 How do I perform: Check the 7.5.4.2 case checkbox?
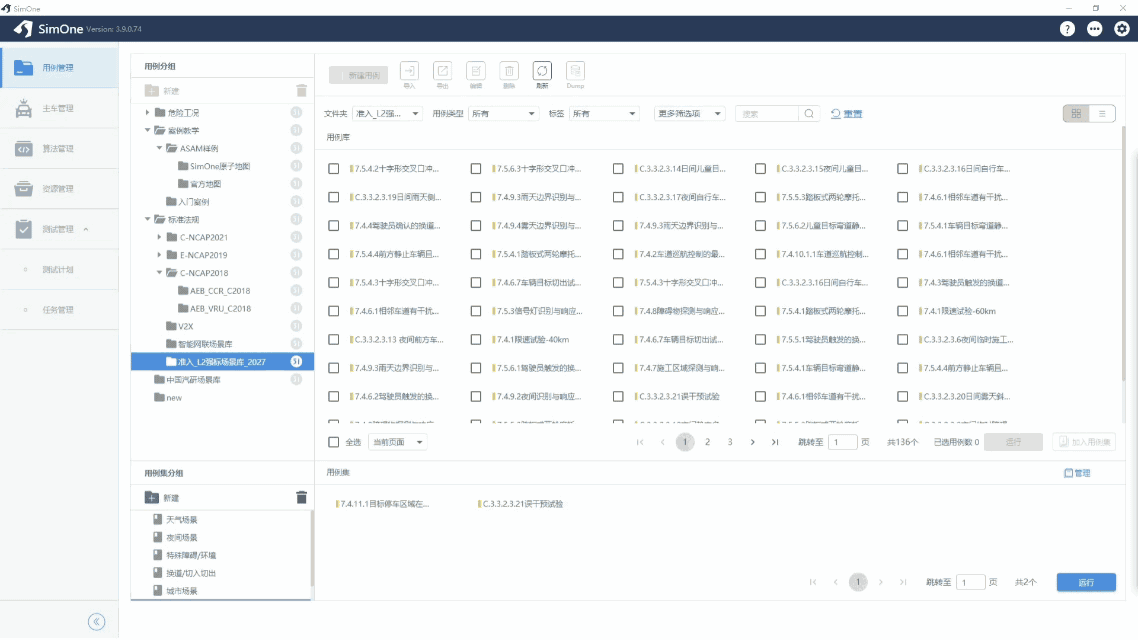[x=333, y=168]
